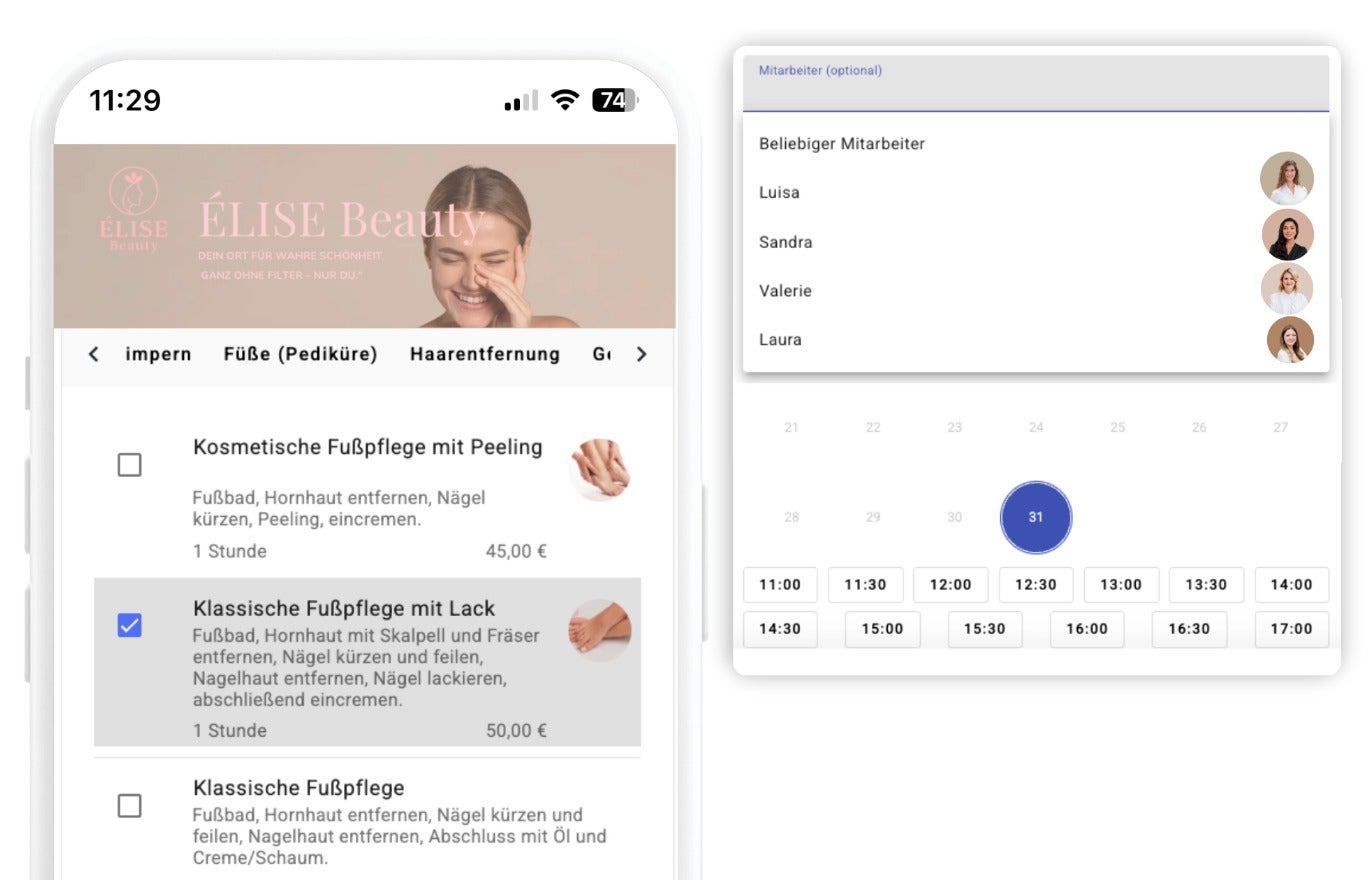Open the Mitarbeiter (optional) dropdown field
Viewport: 1372px width, 880px height.
(1036, 83)
